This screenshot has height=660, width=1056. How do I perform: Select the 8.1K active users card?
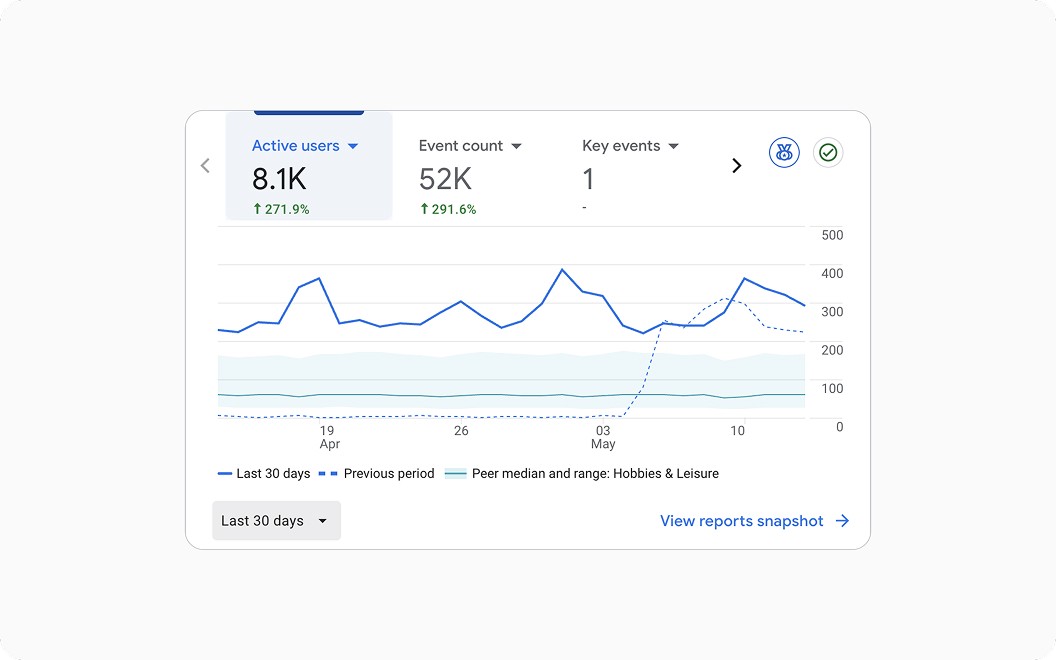309,166
